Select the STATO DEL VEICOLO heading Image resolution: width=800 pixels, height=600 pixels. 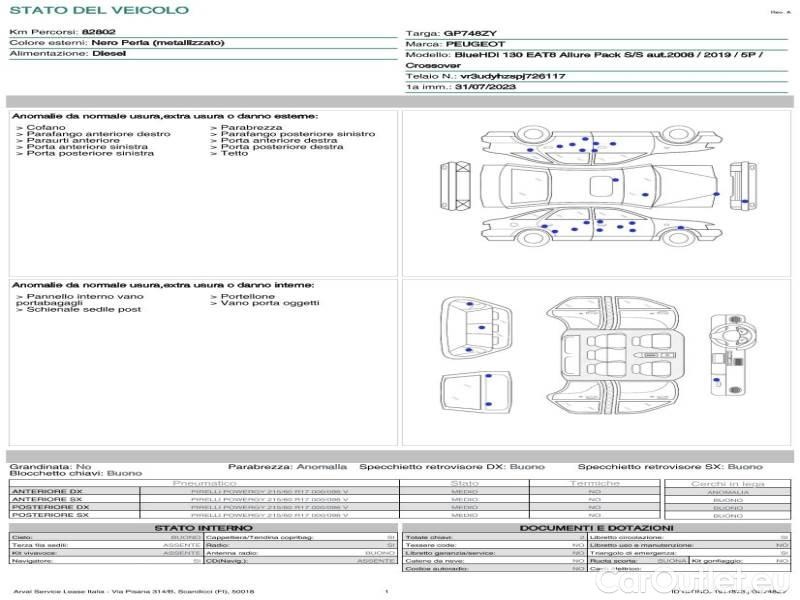coord(98,10)
